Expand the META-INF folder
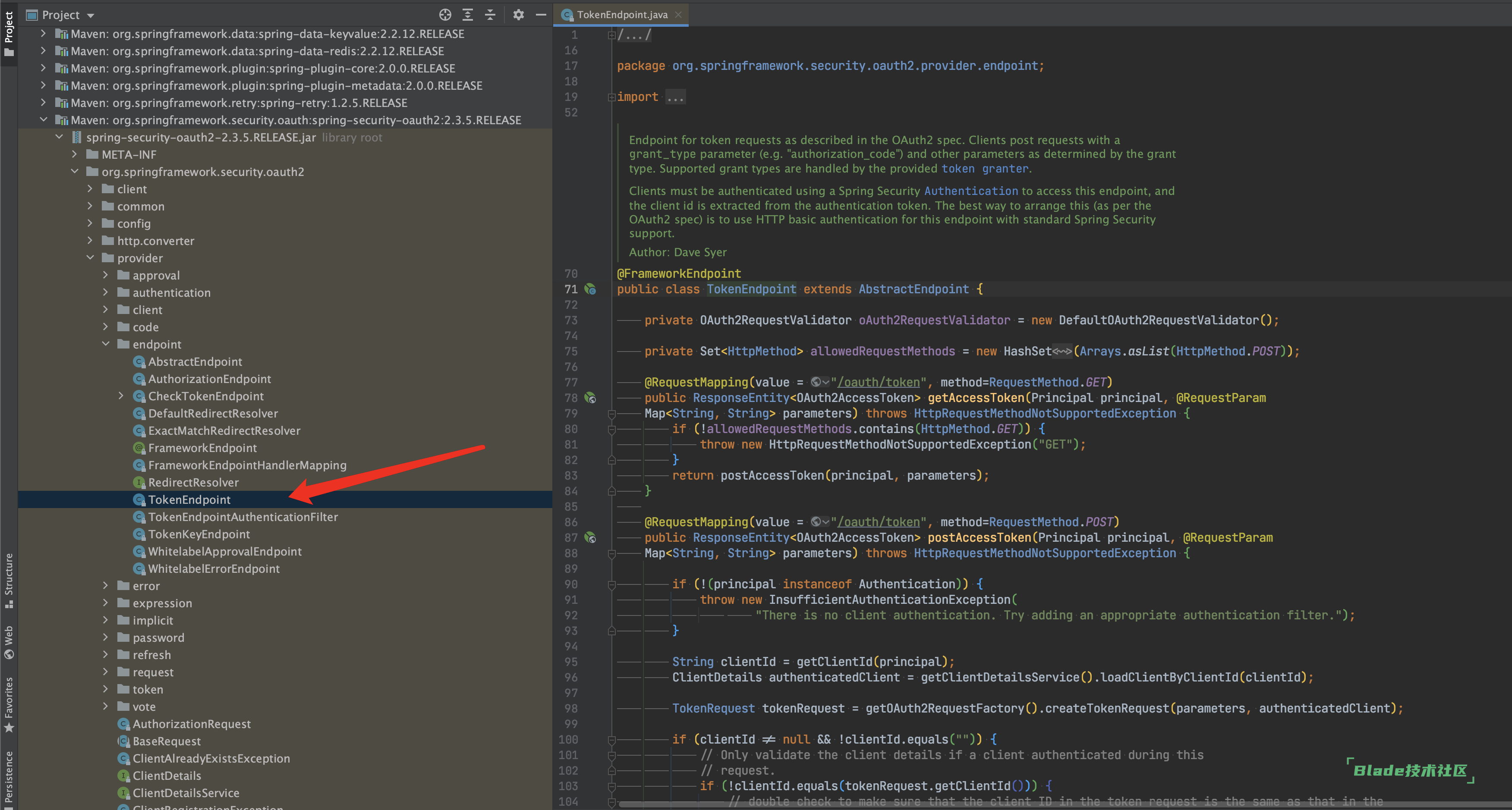 tap(74, 154)
